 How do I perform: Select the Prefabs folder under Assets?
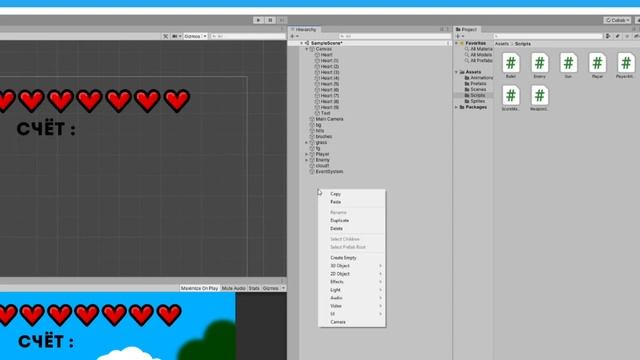click(475, 83)
